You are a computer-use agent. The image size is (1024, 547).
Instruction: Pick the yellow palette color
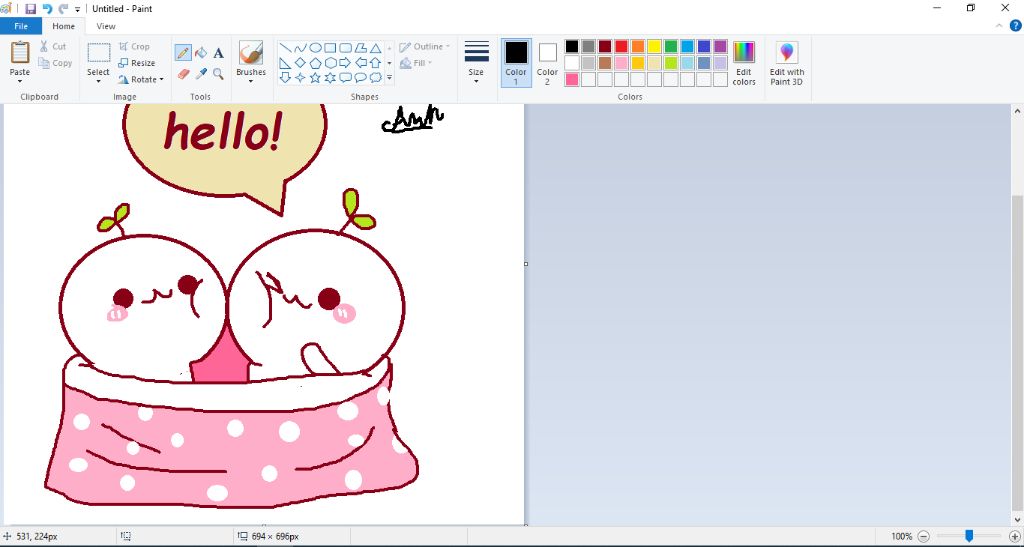pyautogui.click(x=654, y=46)
